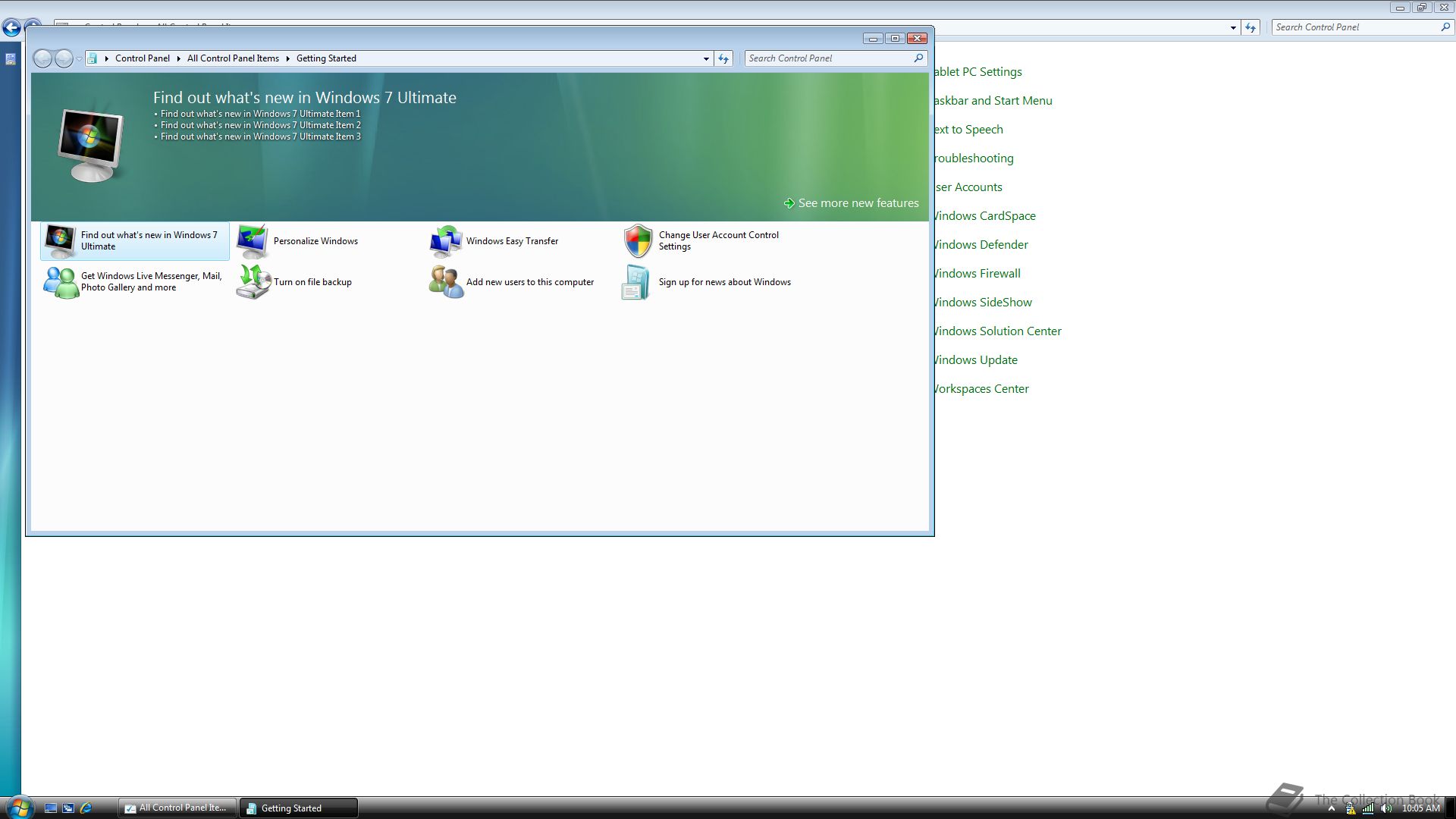1456x819 pixels.
Task: Select Getting Started breadcrumb segment
Action: (x=326, y=58)
